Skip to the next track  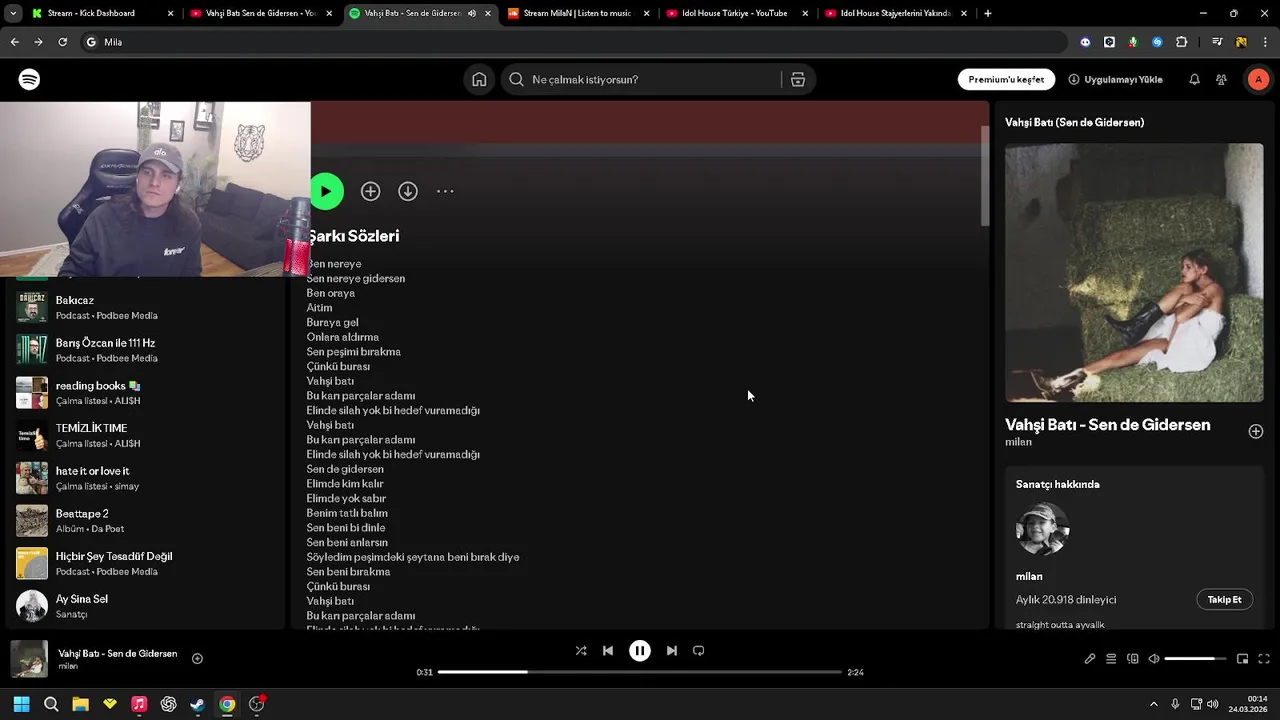click(672, 650)
